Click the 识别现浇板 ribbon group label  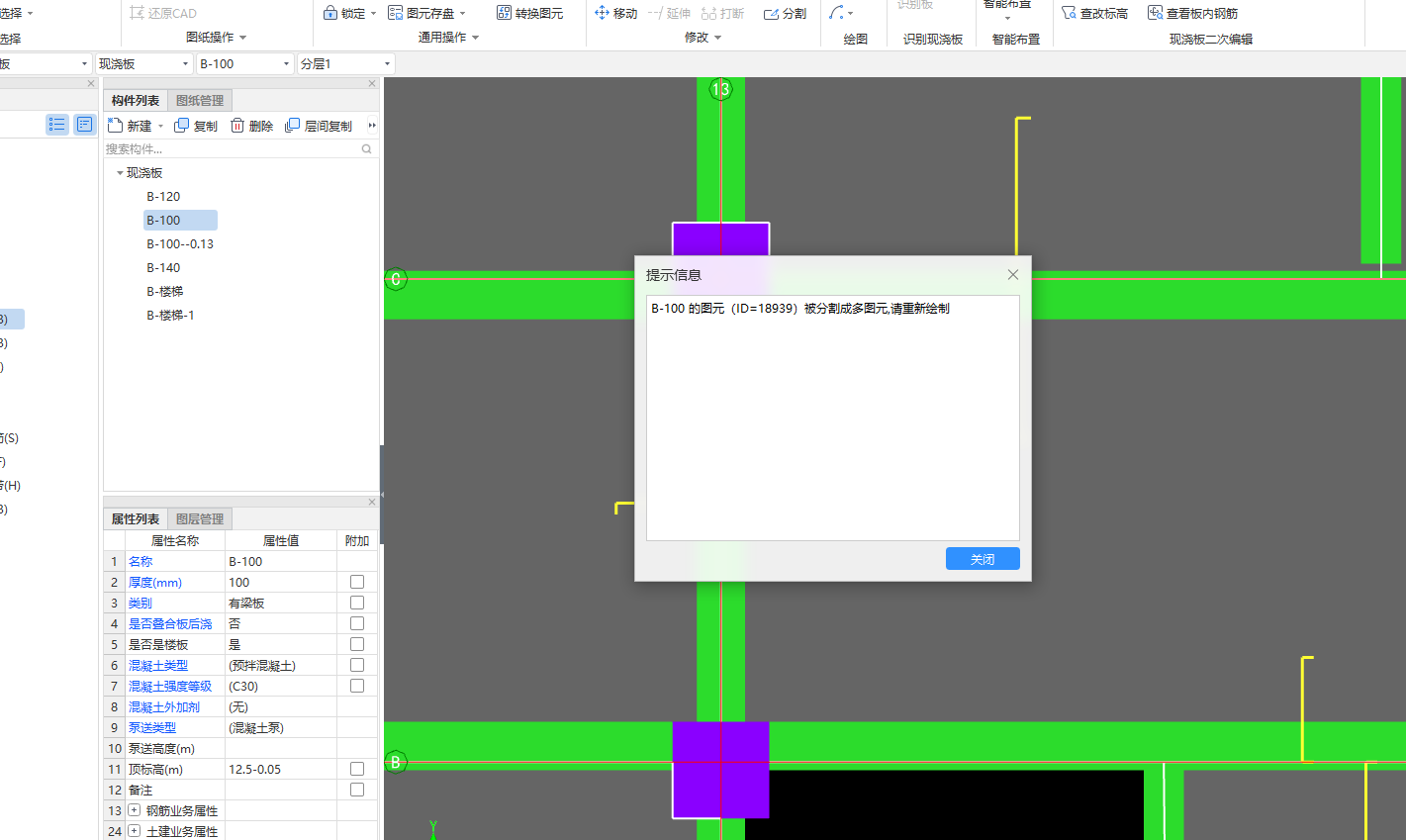pos(933,39)
